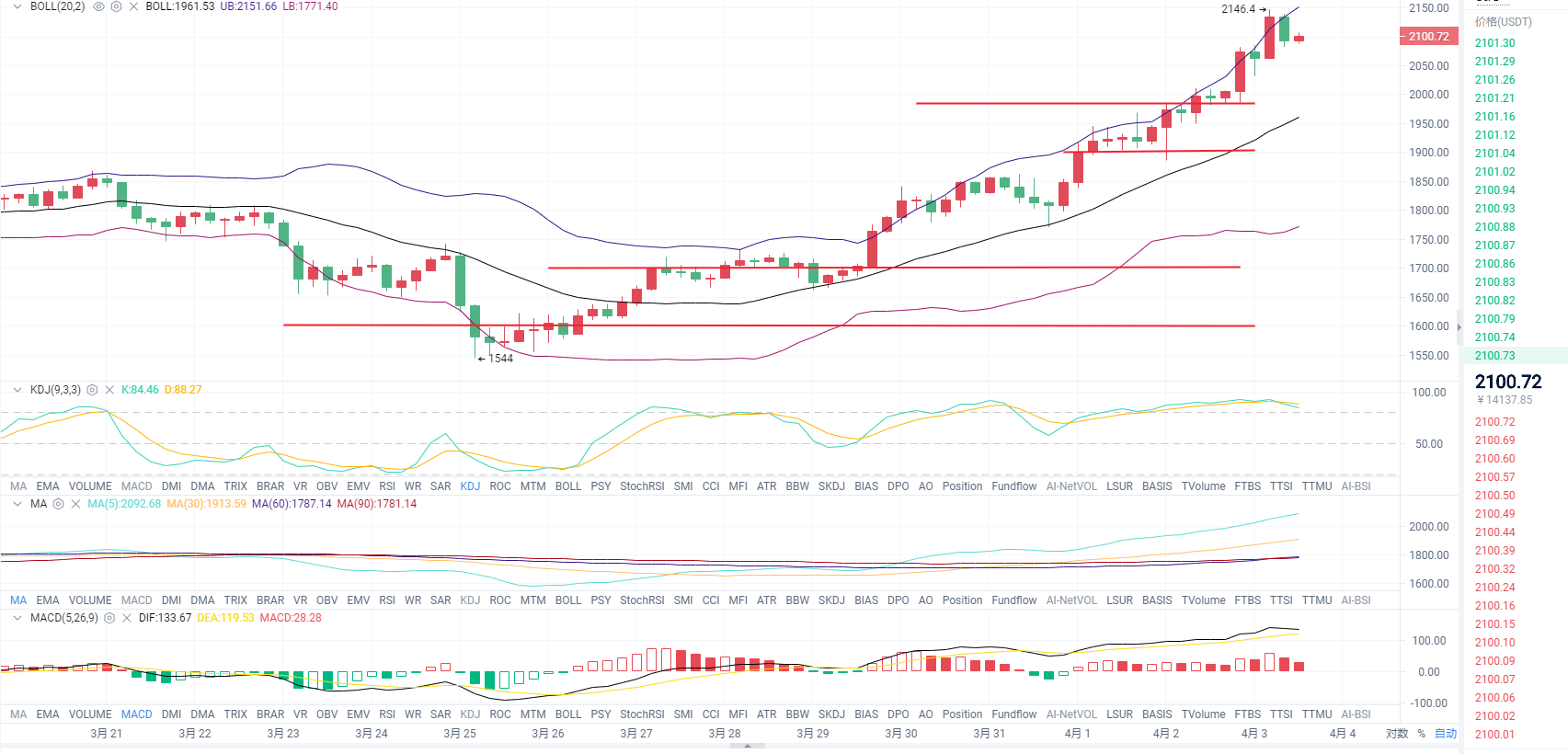Viewport: 1568px width, 754px height.
Task: Select Fundflow tab in the KDJ panel row
Action: point(1014,486)
